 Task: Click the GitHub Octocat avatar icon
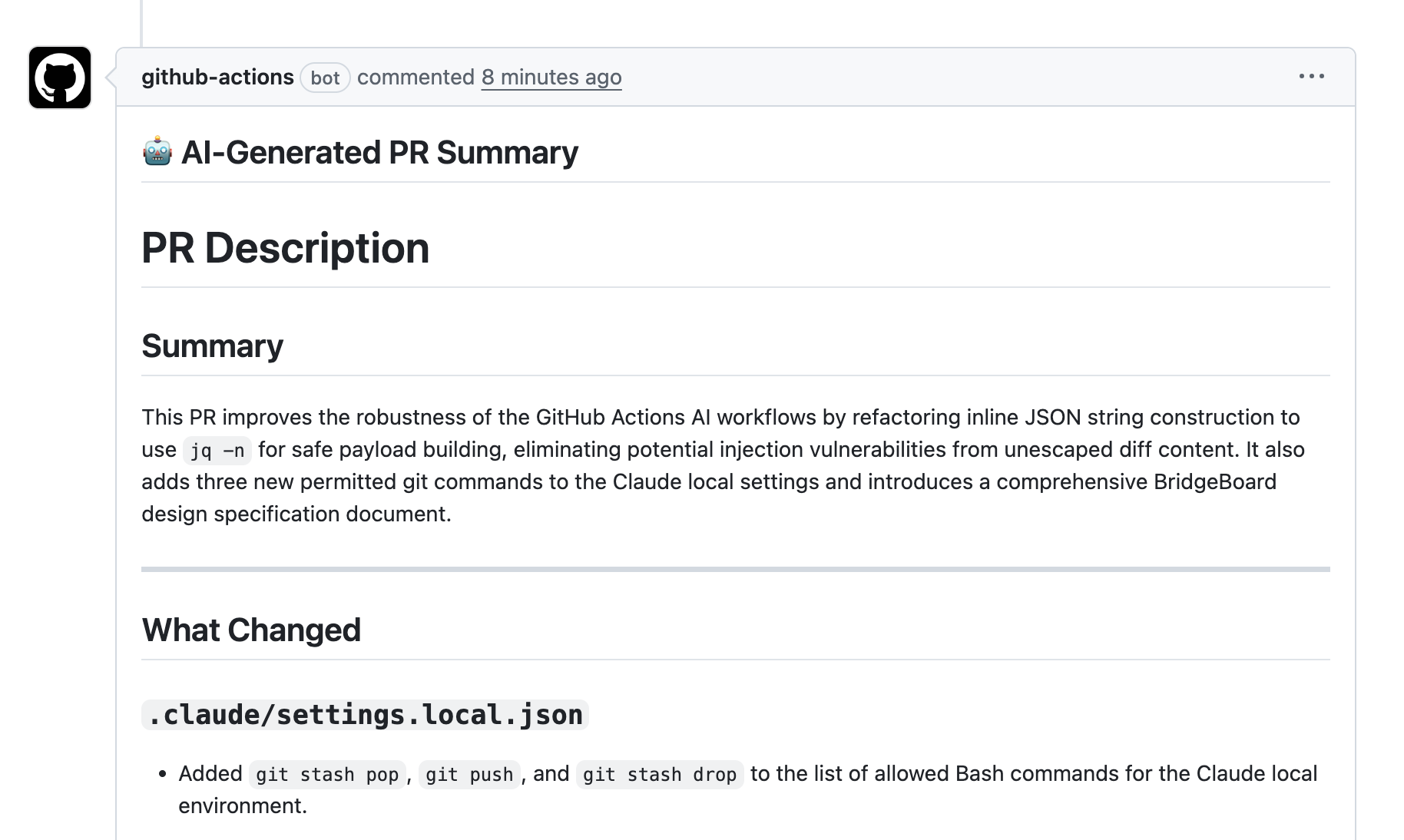click(60, 78)
